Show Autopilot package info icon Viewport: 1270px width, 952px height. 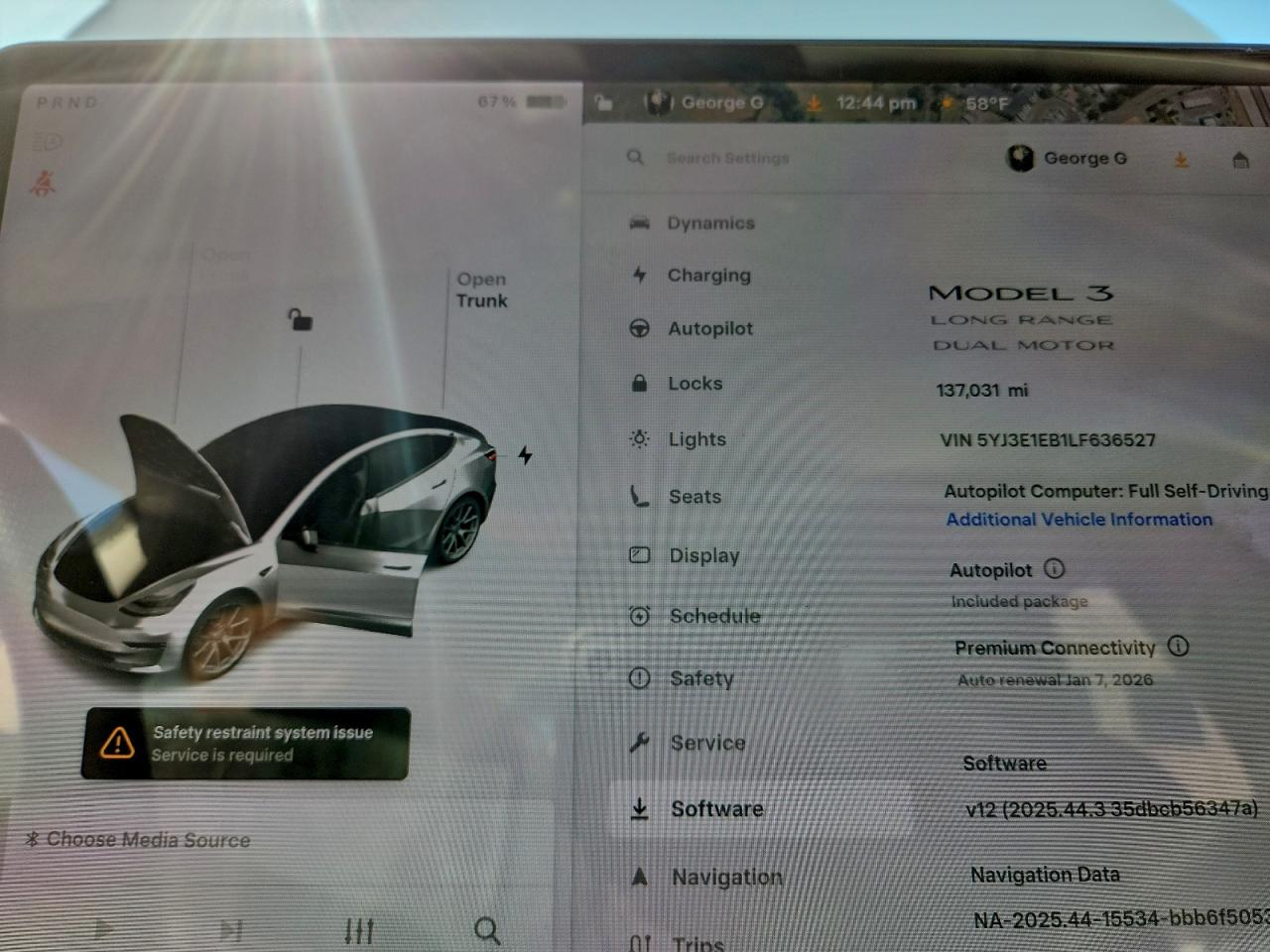(1055, 568)
